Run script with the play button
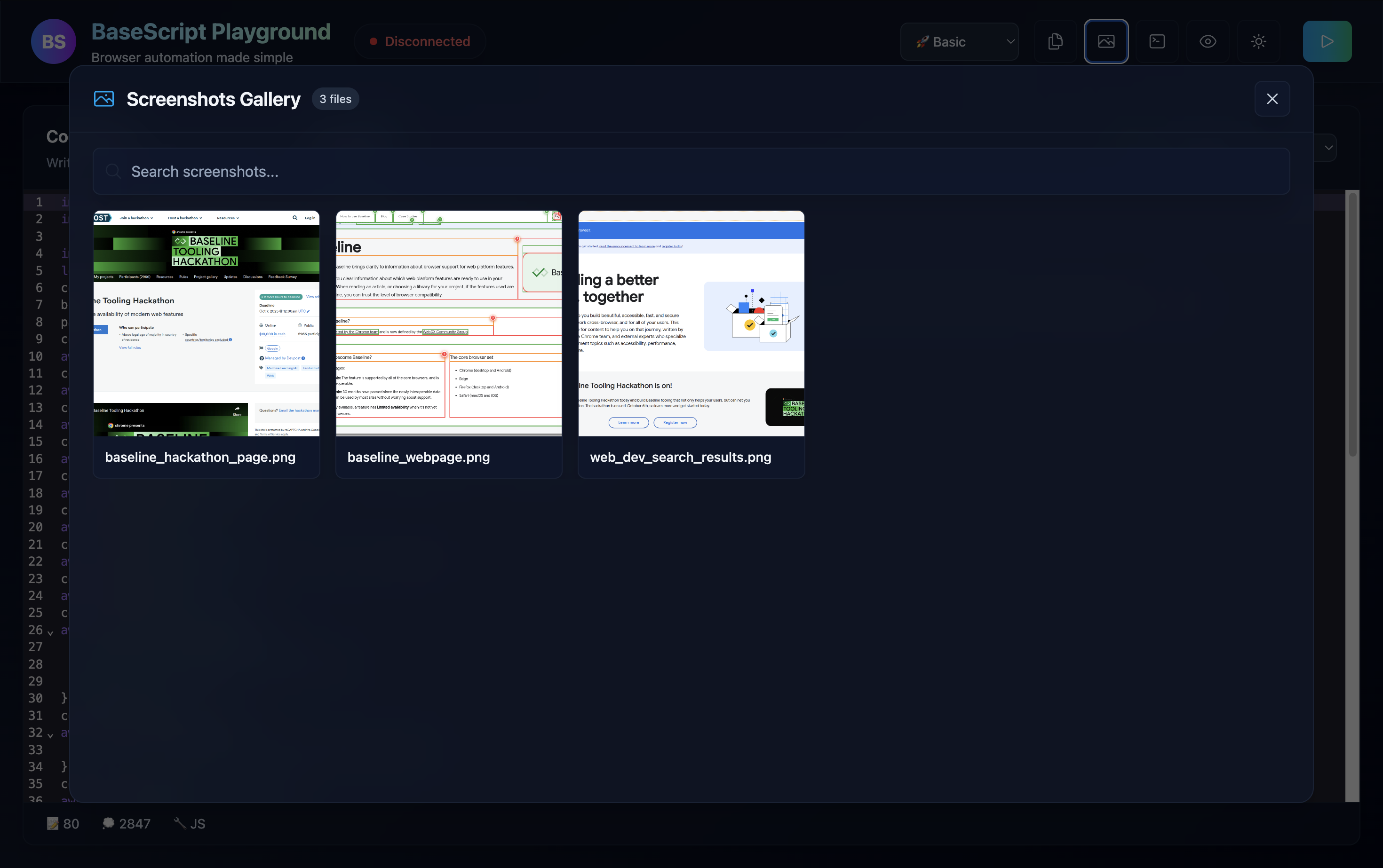The width and height of the screenshot is (1383, 868). [1327, 41]
